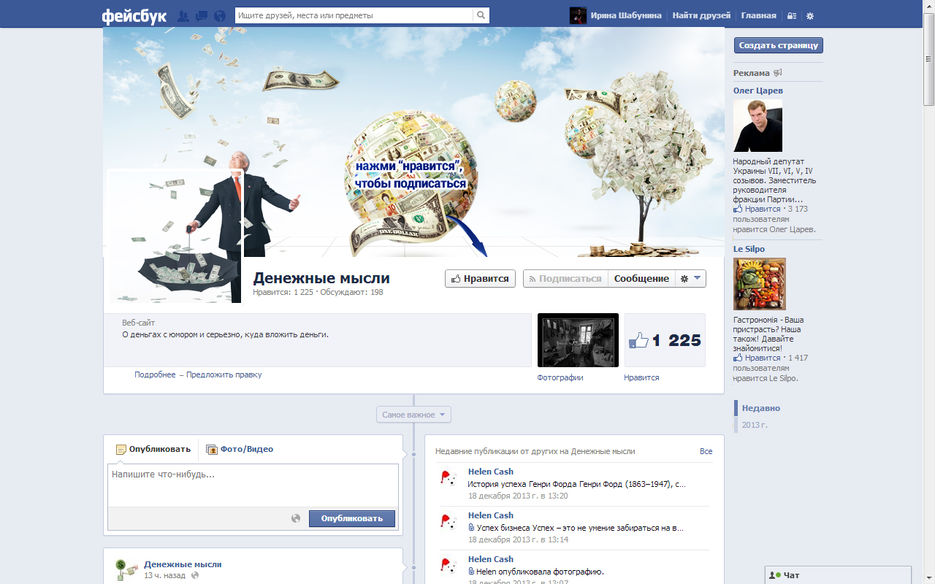The width and height of the screenshot is (935, 584).
Task: Jump to Недавно in the timeline navigator
Action: click(761, 408)
